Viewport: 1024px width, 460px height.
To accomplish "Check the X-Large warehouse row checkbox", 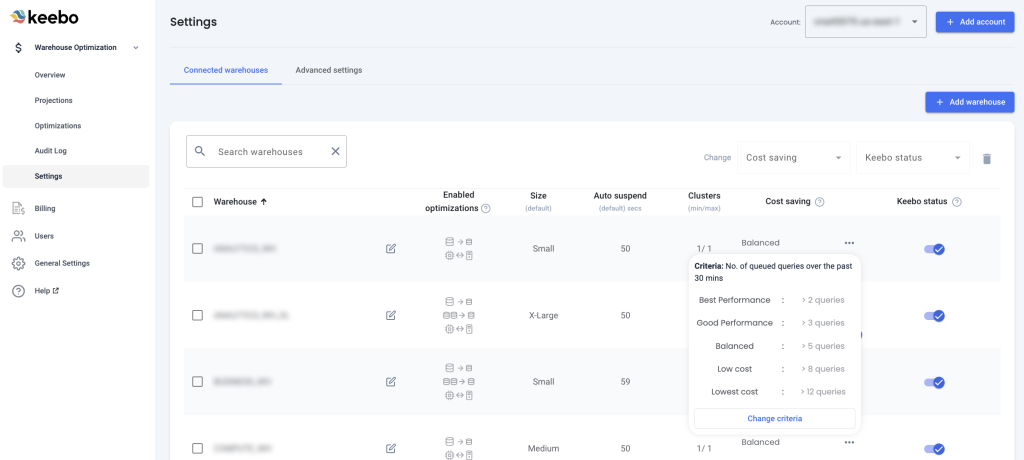I will (197, 315).
